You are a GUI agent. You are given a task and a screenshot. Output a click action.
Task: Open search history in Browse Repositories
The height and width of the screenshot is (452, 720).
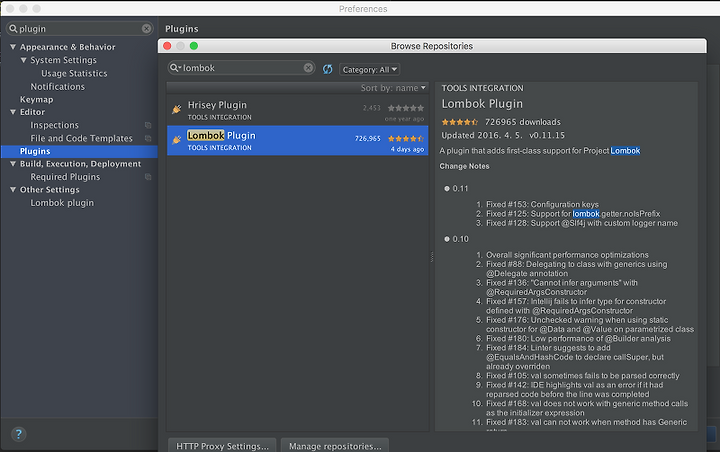176,68
